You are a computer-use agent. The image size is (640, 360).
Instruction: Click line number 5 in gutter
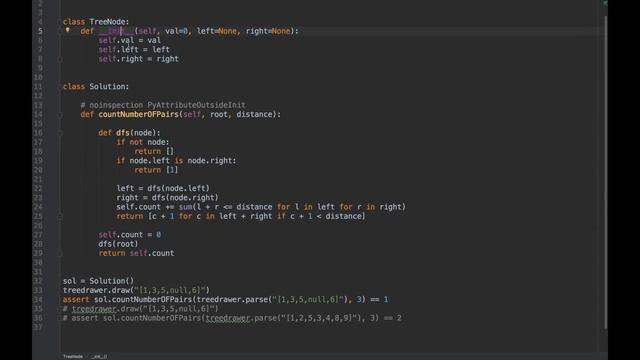tap(40, 31)
